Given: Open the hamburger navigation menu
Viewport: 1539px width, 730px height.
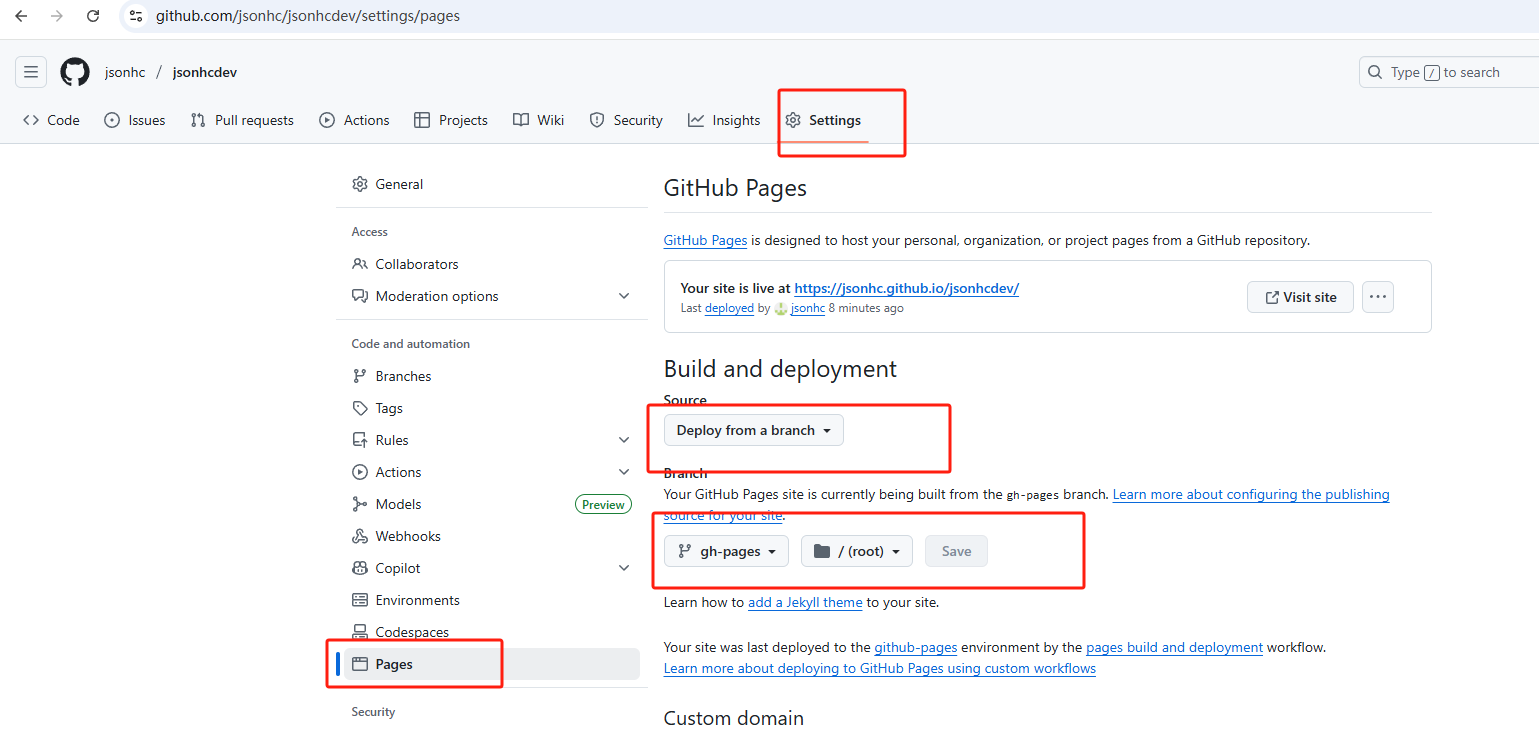Looking at the screenshot, I should click(31, 72).
